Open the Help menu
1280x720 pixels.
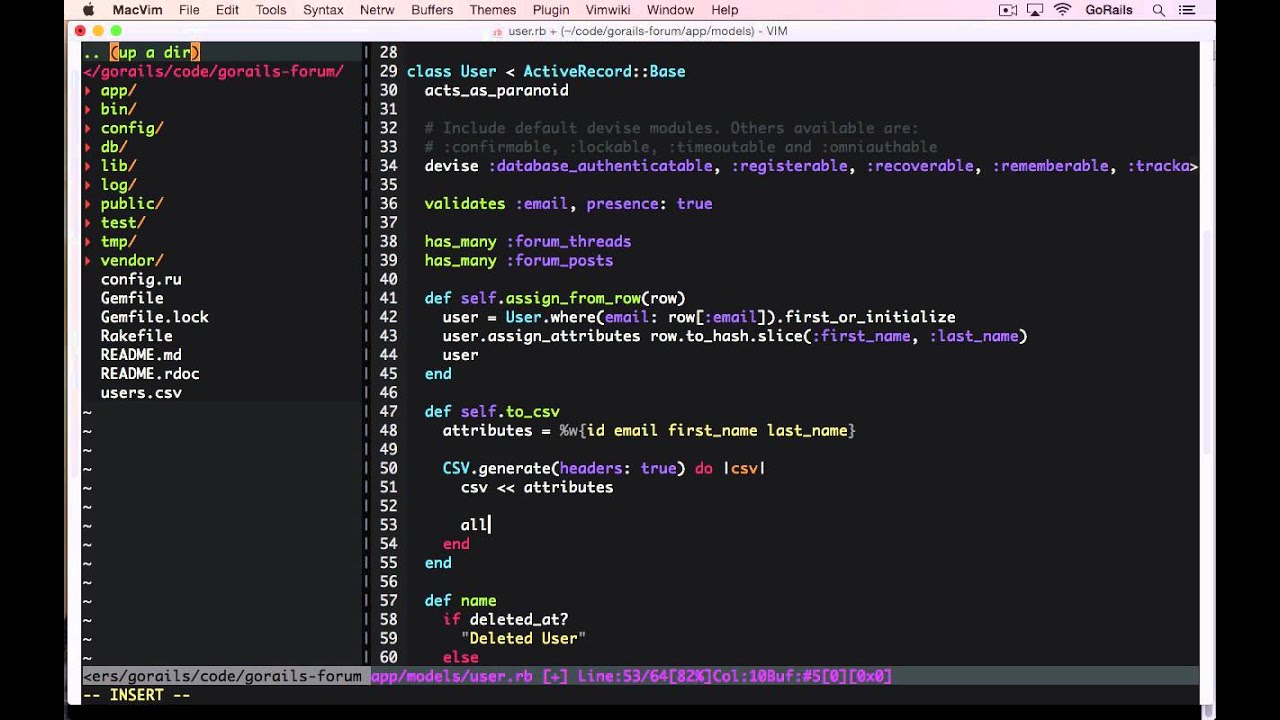coord(724,10)
